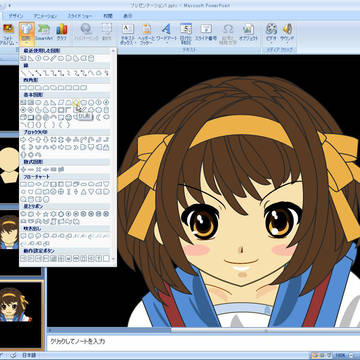Click the Shapes gallery scroll-down arrow

[113, 259]
